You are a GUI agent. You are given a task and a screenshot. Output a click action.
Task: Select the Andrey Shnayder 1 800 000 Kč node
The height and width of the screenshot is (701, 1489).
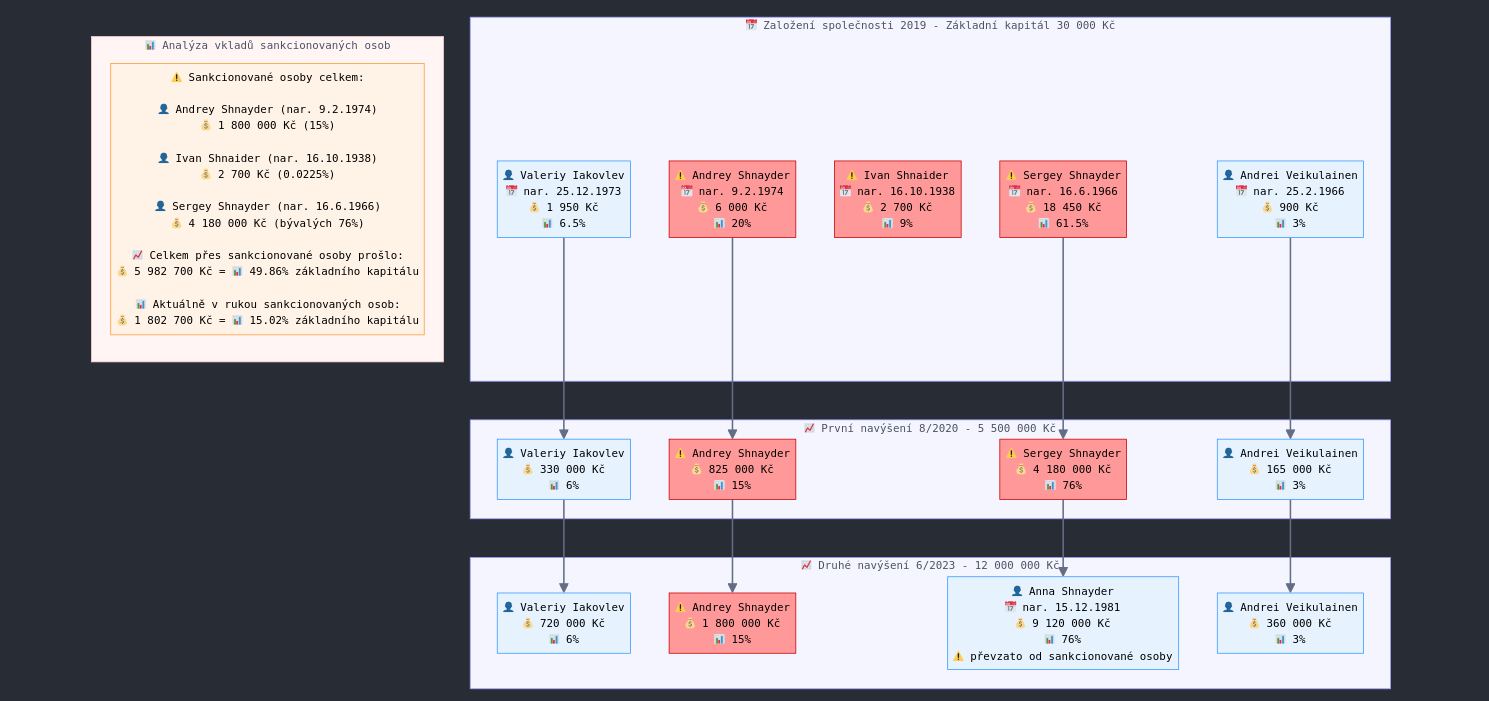pyautogui.click(x=732, y=623)
